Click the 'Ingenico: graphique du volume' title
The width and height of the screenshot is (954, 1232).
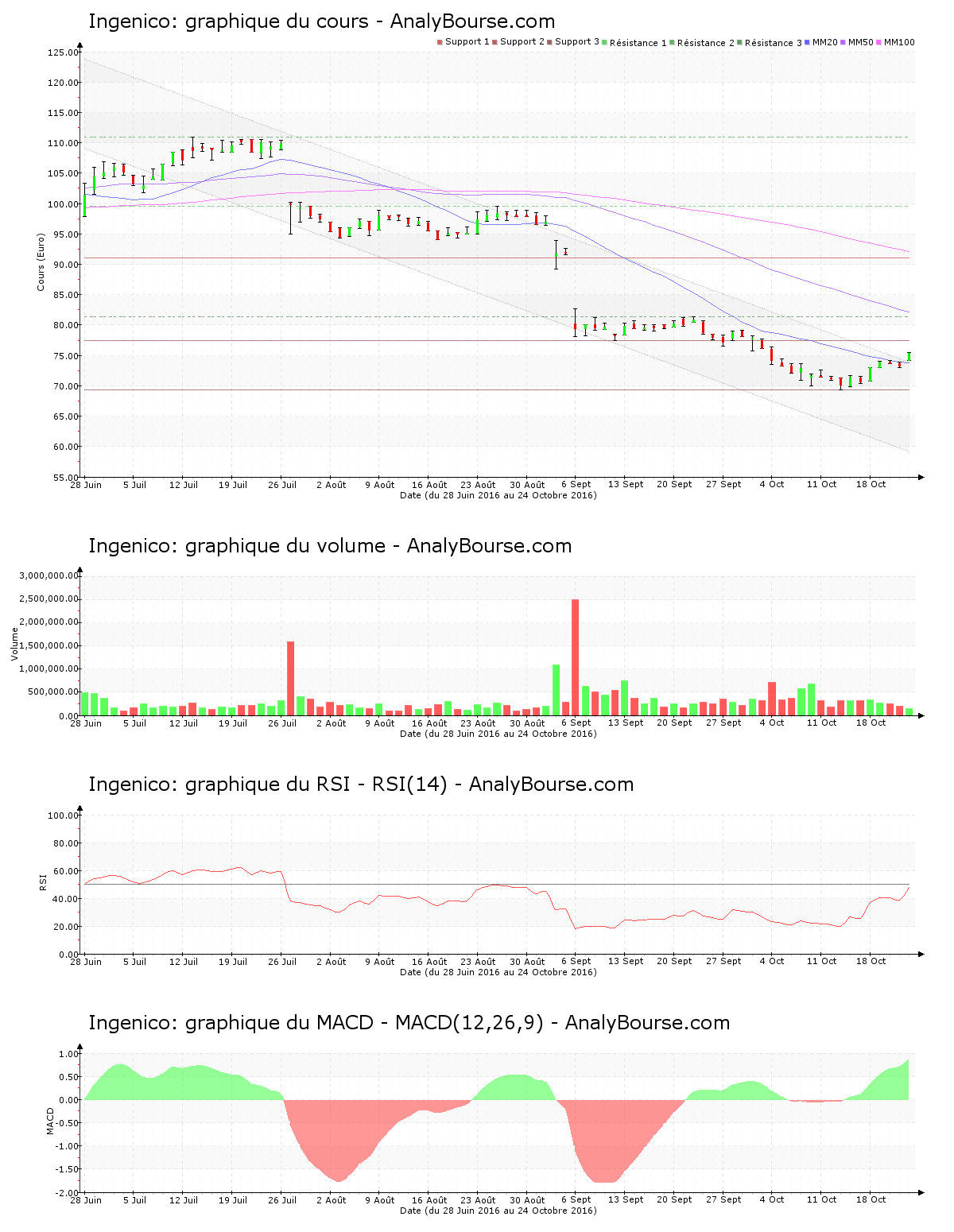tap(237, 546)
